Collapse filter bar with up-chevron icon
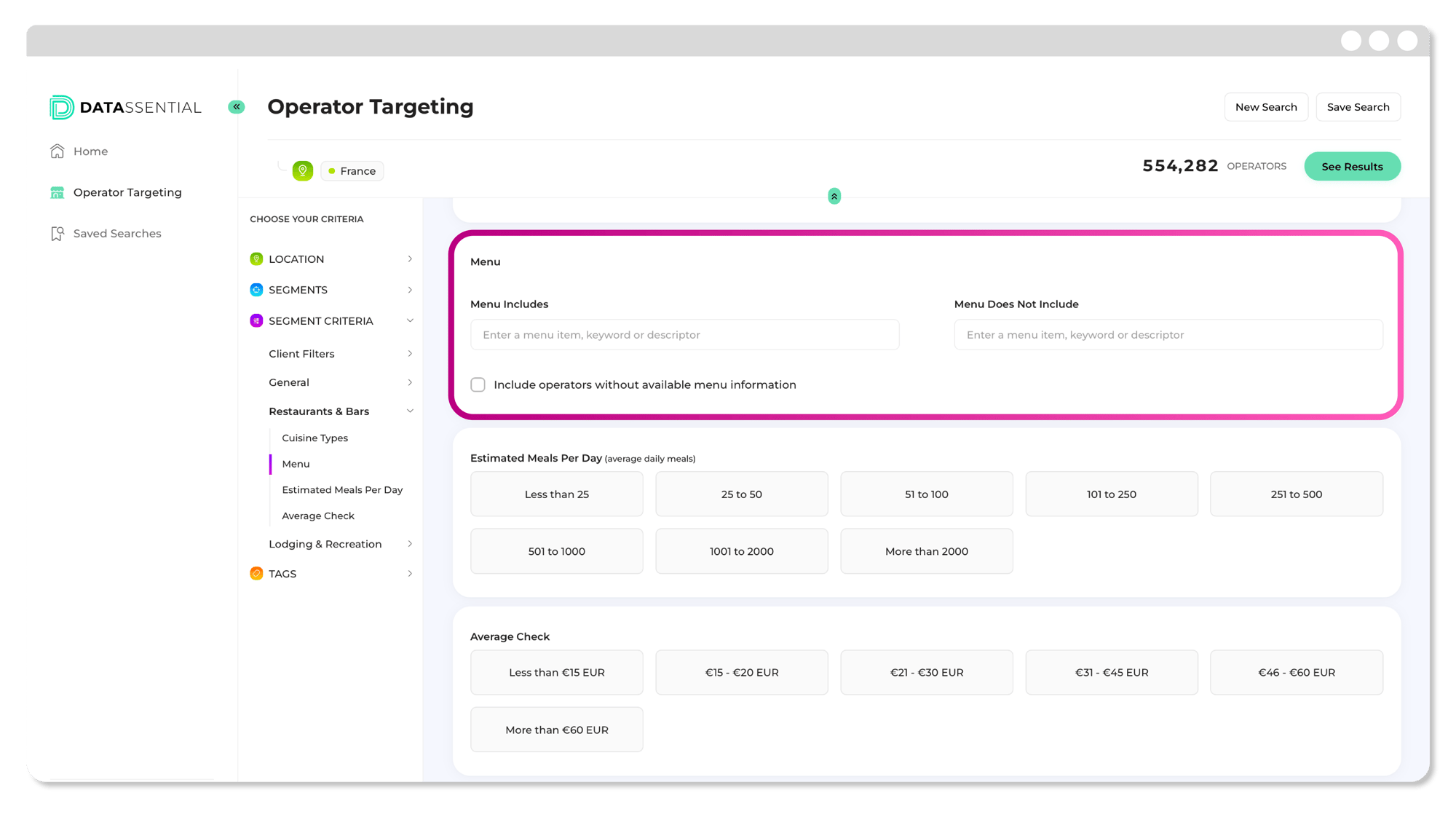 pos(834,197)
